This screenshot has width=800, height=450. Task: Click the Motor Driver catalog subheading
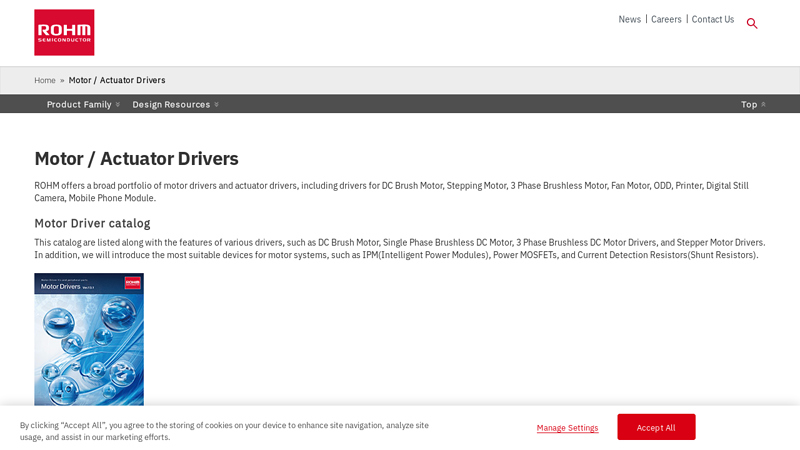(92, 223)
